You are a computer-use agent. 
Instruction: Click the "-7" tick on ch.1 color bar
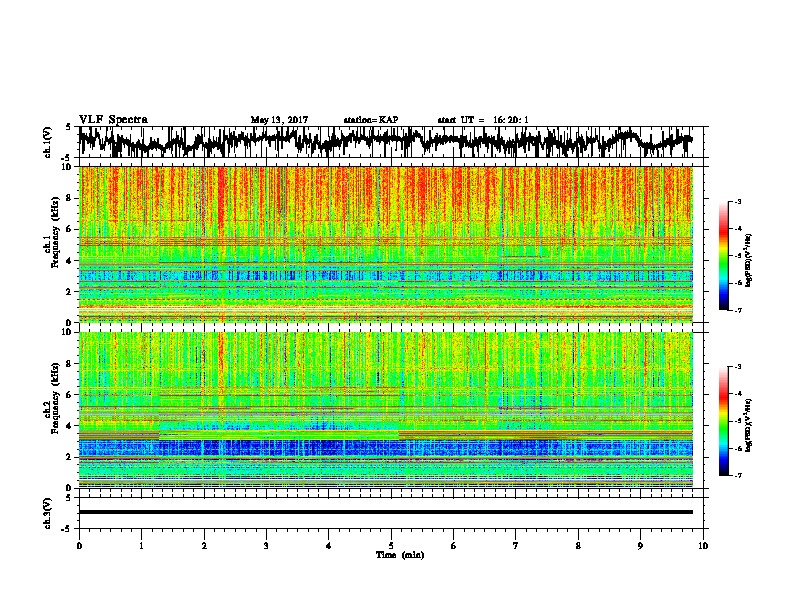click(x=738, y=310)
